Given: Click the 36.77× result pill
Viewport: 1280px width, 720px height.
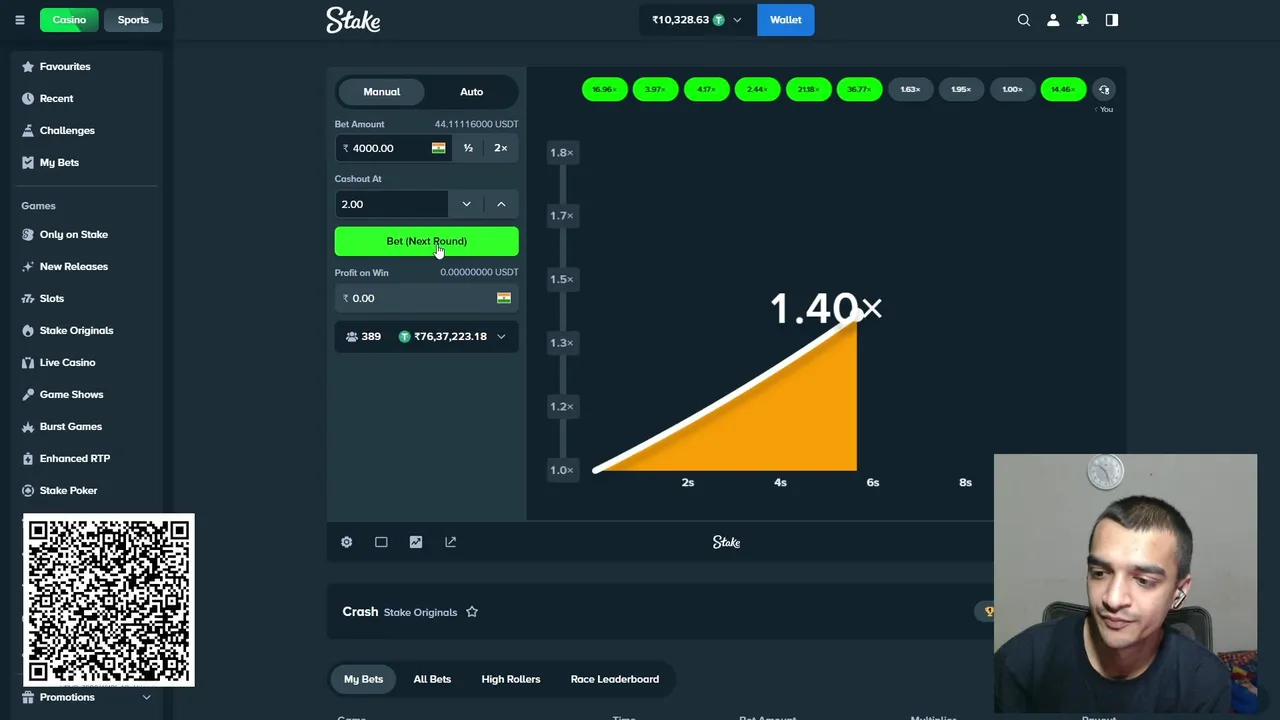Looking at the screenshot, I should [859, 90].
